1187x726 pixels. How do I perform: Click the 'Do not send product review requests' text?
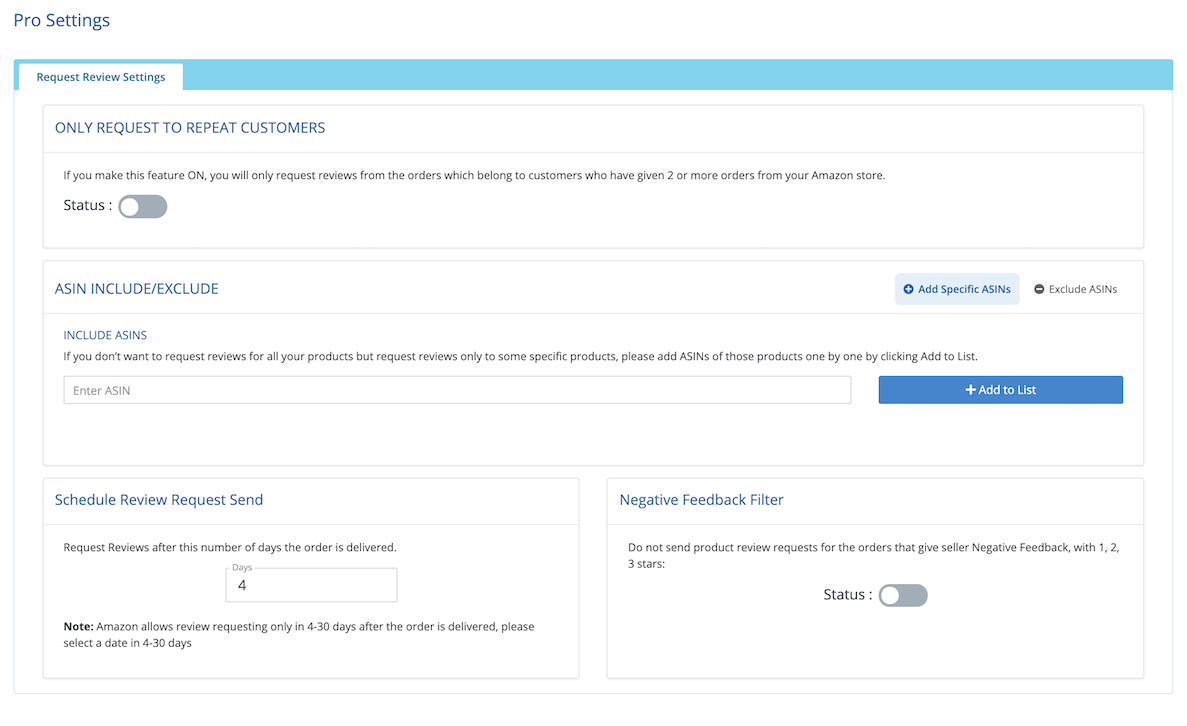coord(874,556)
